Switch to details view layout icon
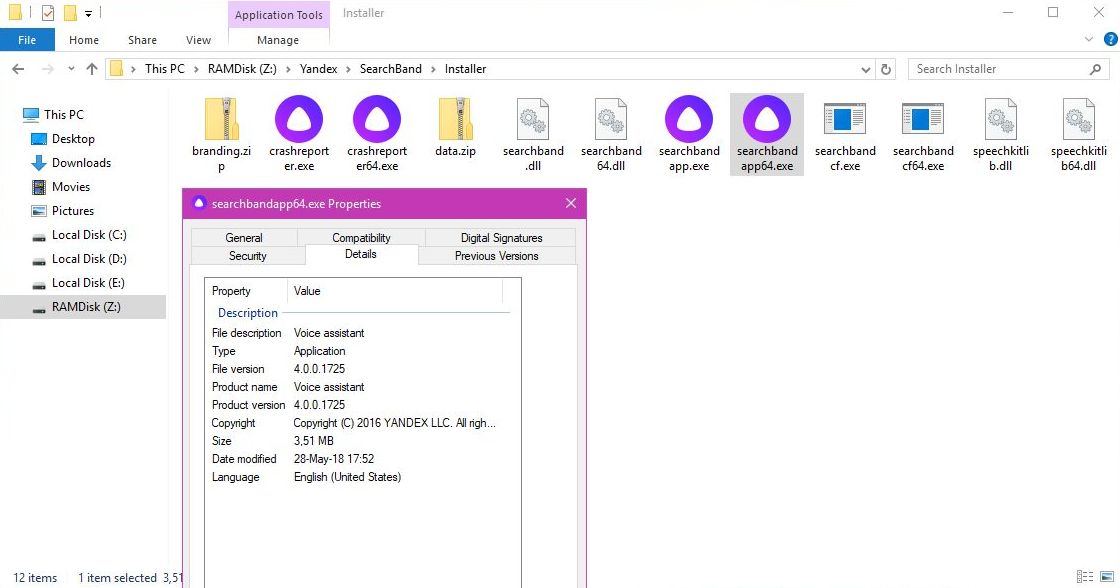 [x=1085, y=577]
